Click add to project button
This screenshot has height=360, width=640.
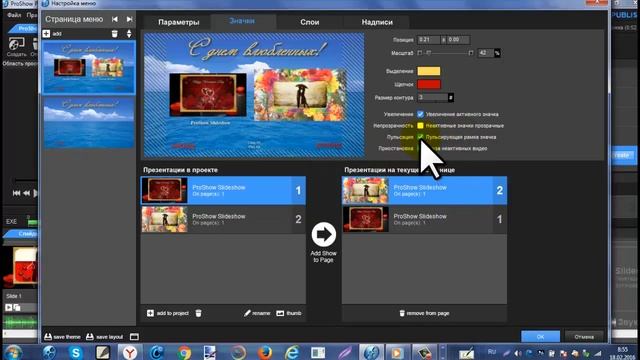pyautogui.click(x=168, y=313)
